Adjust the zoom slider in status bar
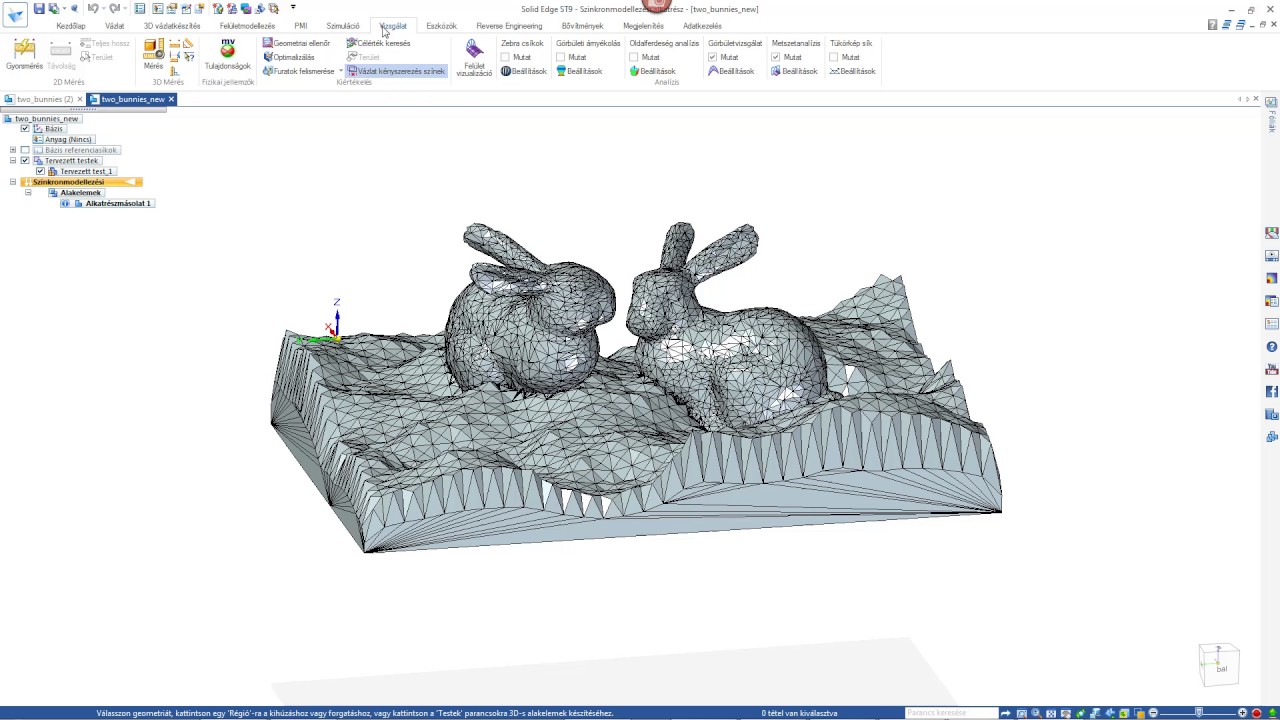The width and height of the screenshot is (1280, 720). pos(1199,713)
